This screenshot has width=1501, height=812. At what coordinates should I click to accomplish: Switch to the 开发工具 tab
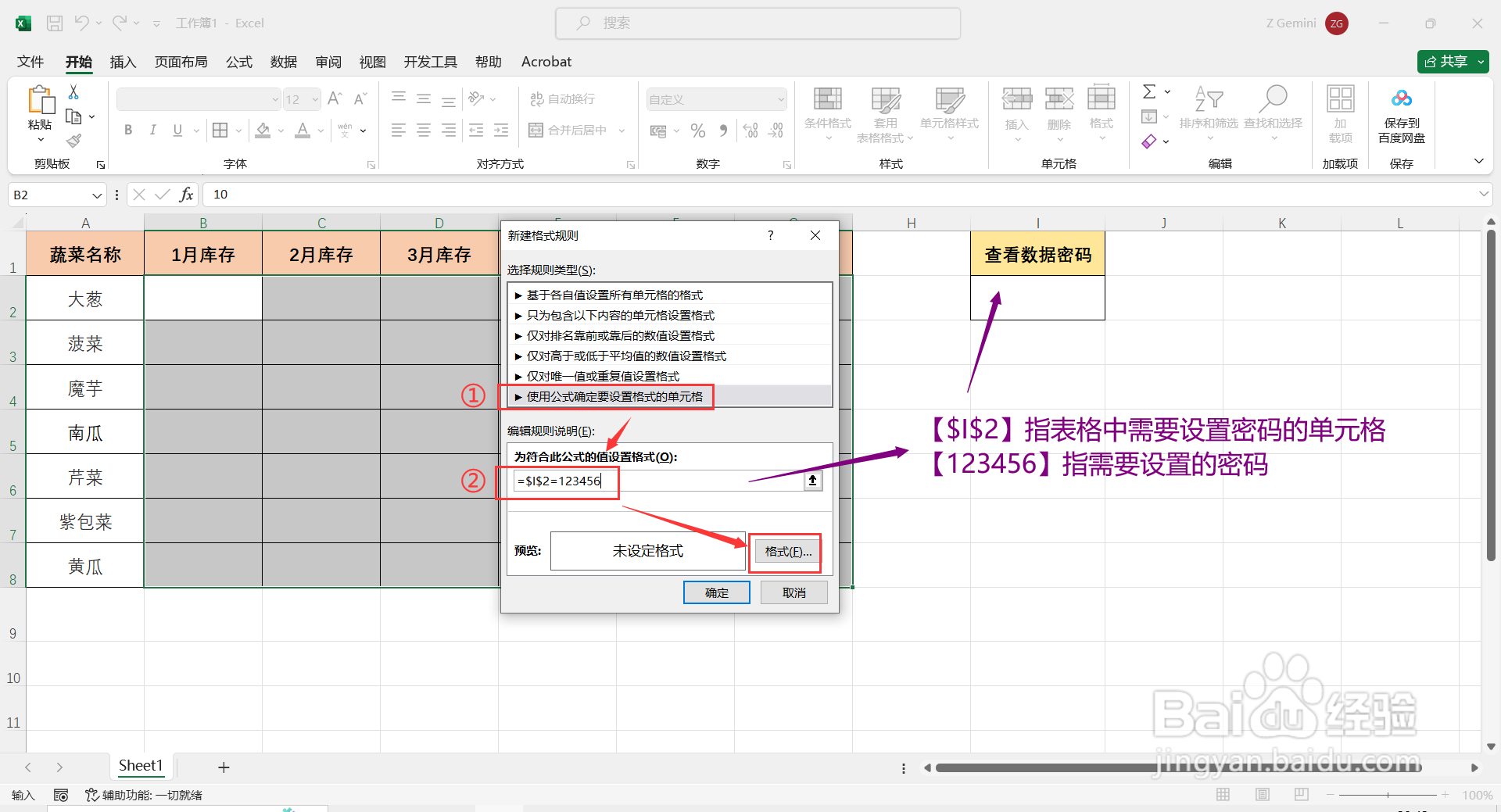click(x=430, y=62)
